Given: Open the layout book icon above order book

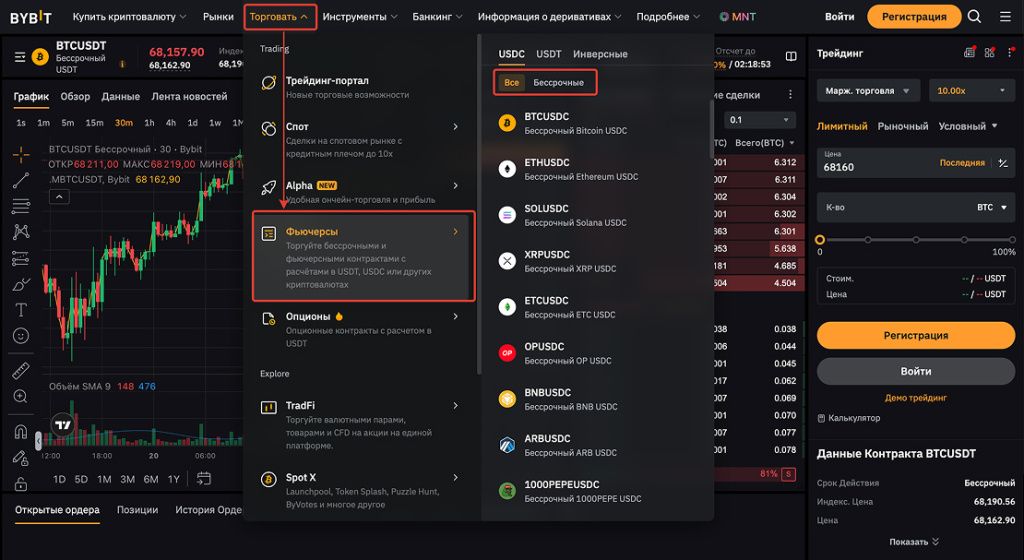Looking at the screenshot, I should [791, 57].
